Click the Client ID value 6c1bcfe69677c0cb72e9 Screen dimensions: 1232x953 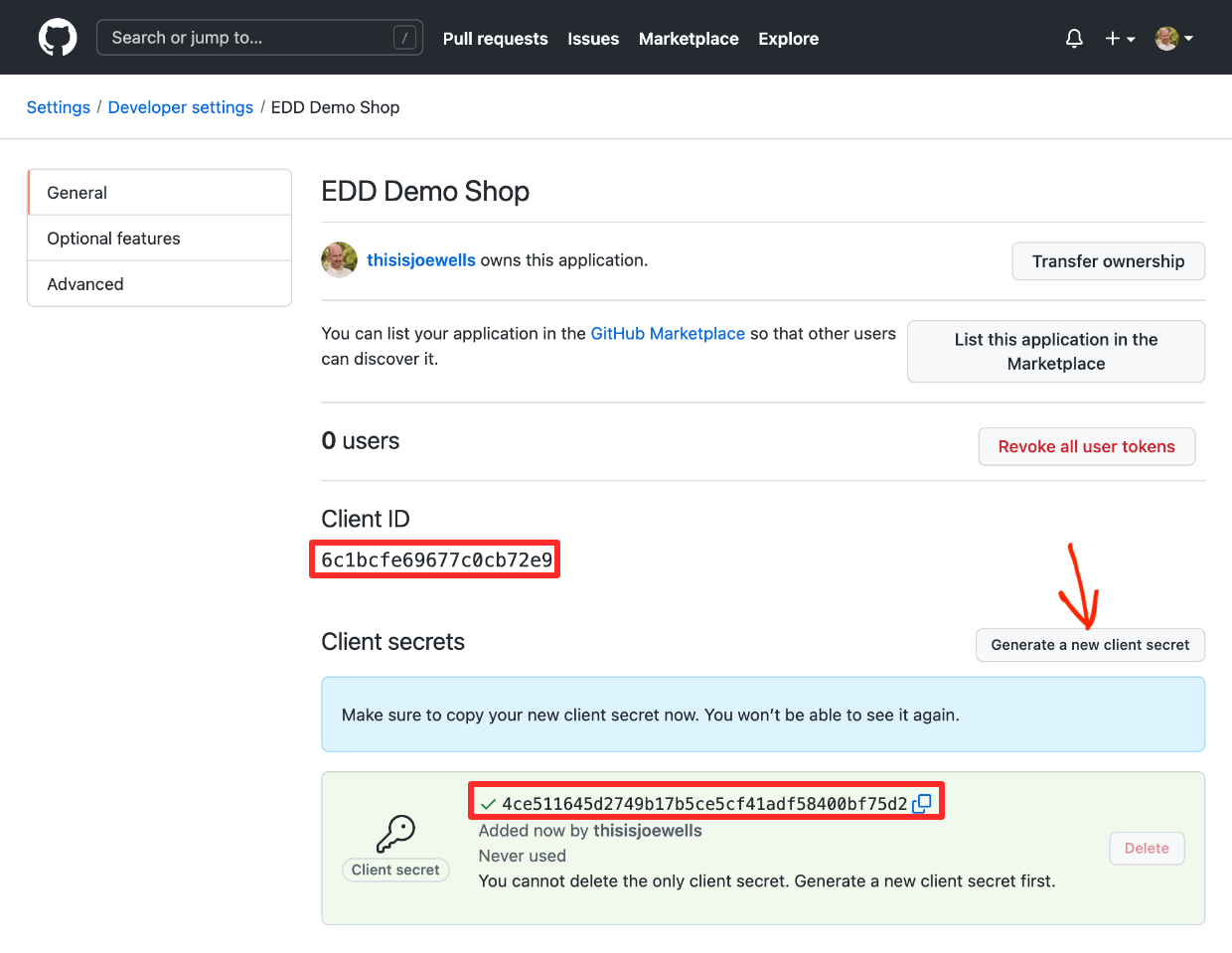436,560
